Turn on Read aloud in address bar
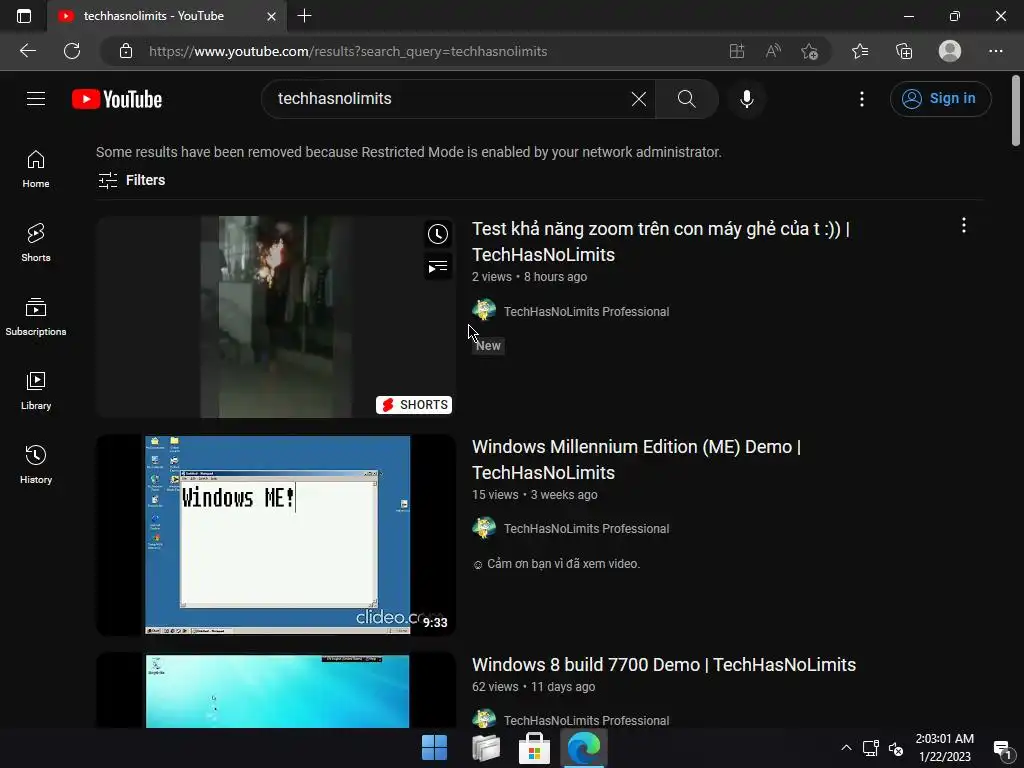The height and width of the screenshot is (768, 1024). 773,51
